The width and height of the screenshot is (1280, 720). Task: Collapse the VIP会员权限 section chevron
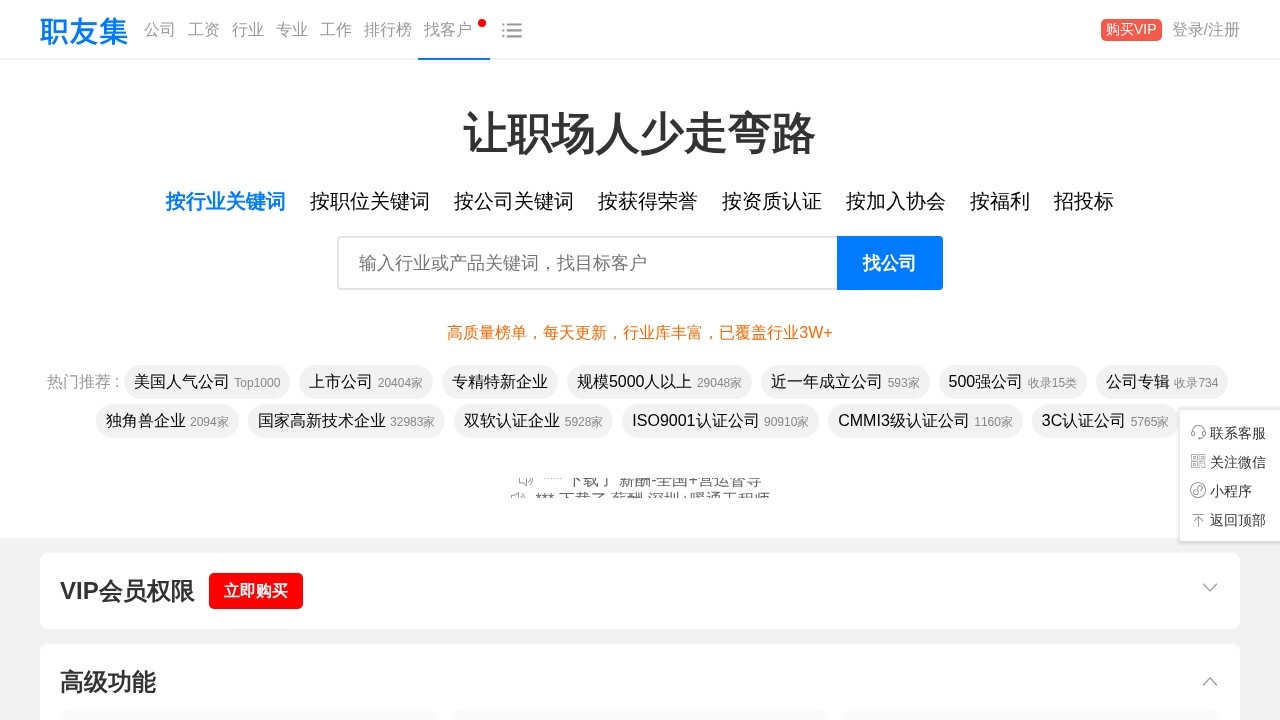click(1210, 588)
